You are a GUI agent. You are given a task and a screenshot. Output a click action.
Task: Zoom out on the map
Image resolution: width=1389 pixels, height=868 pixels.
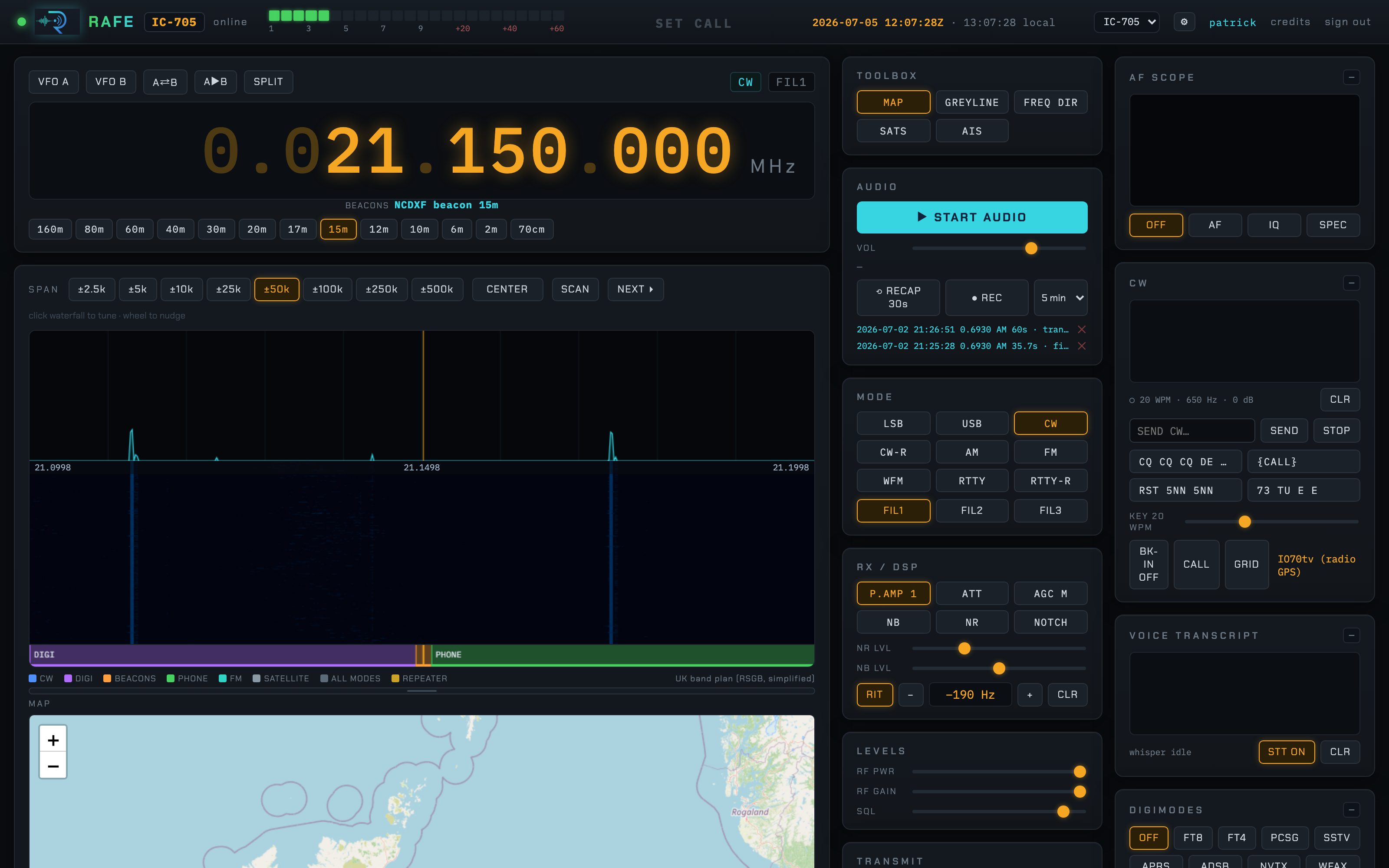click(x=53, y=766)
